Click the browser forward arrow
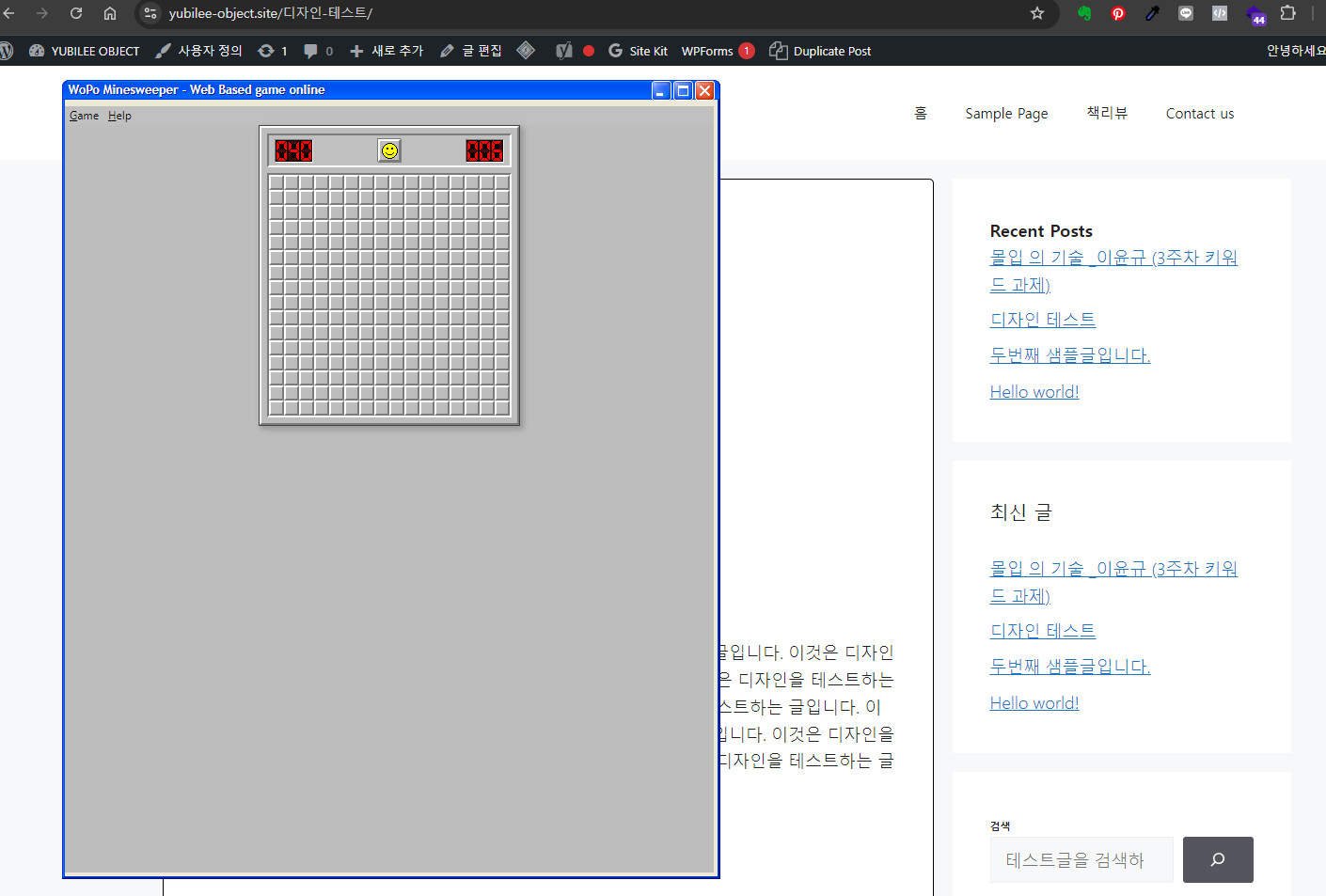Screen dimensions: 1326x896 pos(41,13)
